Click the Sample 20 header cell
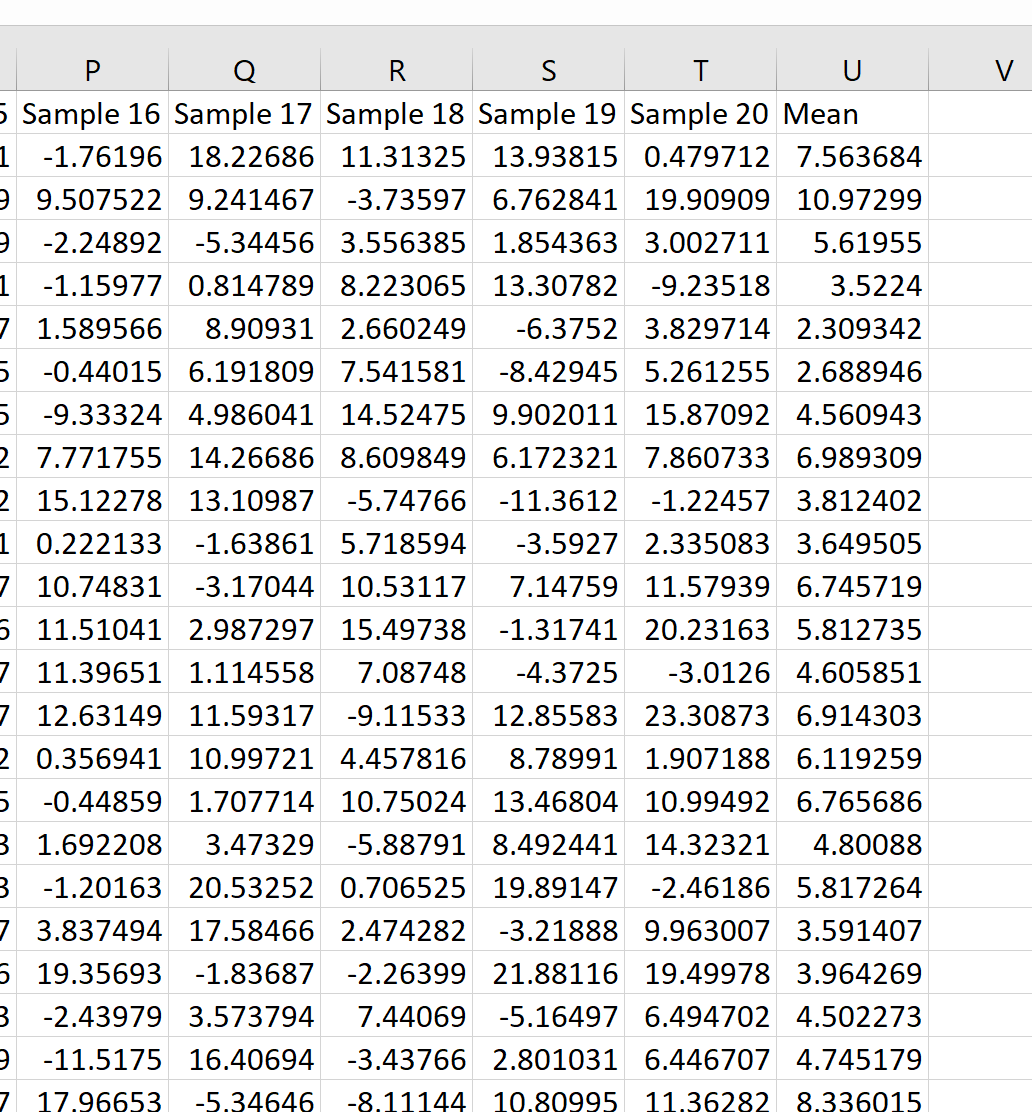The height and width of the screenshot is (1112, 1032). coord(699,114)
